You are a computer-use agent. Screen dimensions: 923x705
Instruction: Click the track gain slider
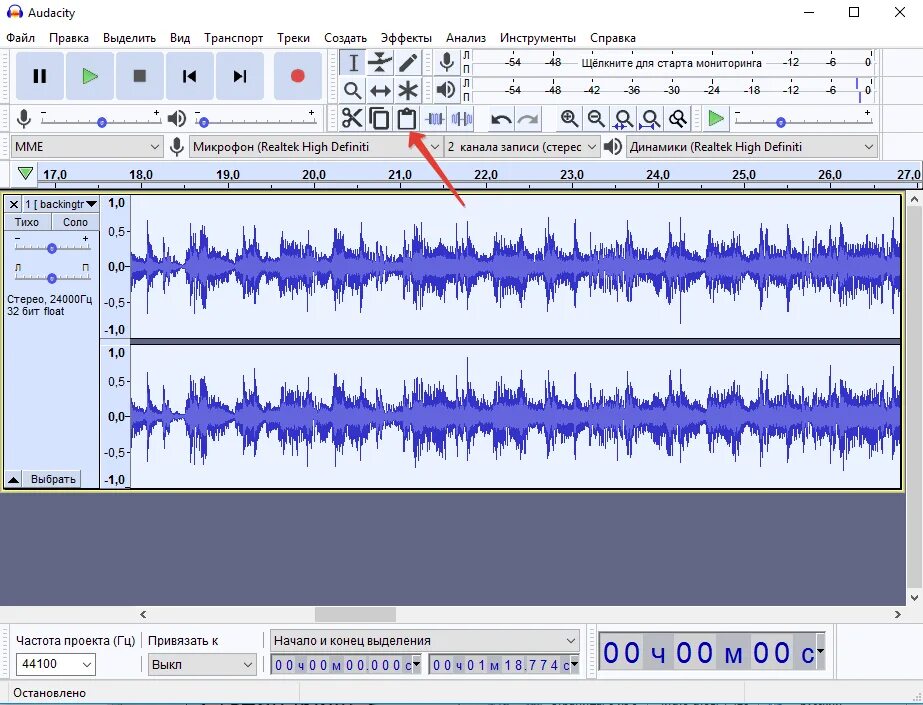(52, 248)
